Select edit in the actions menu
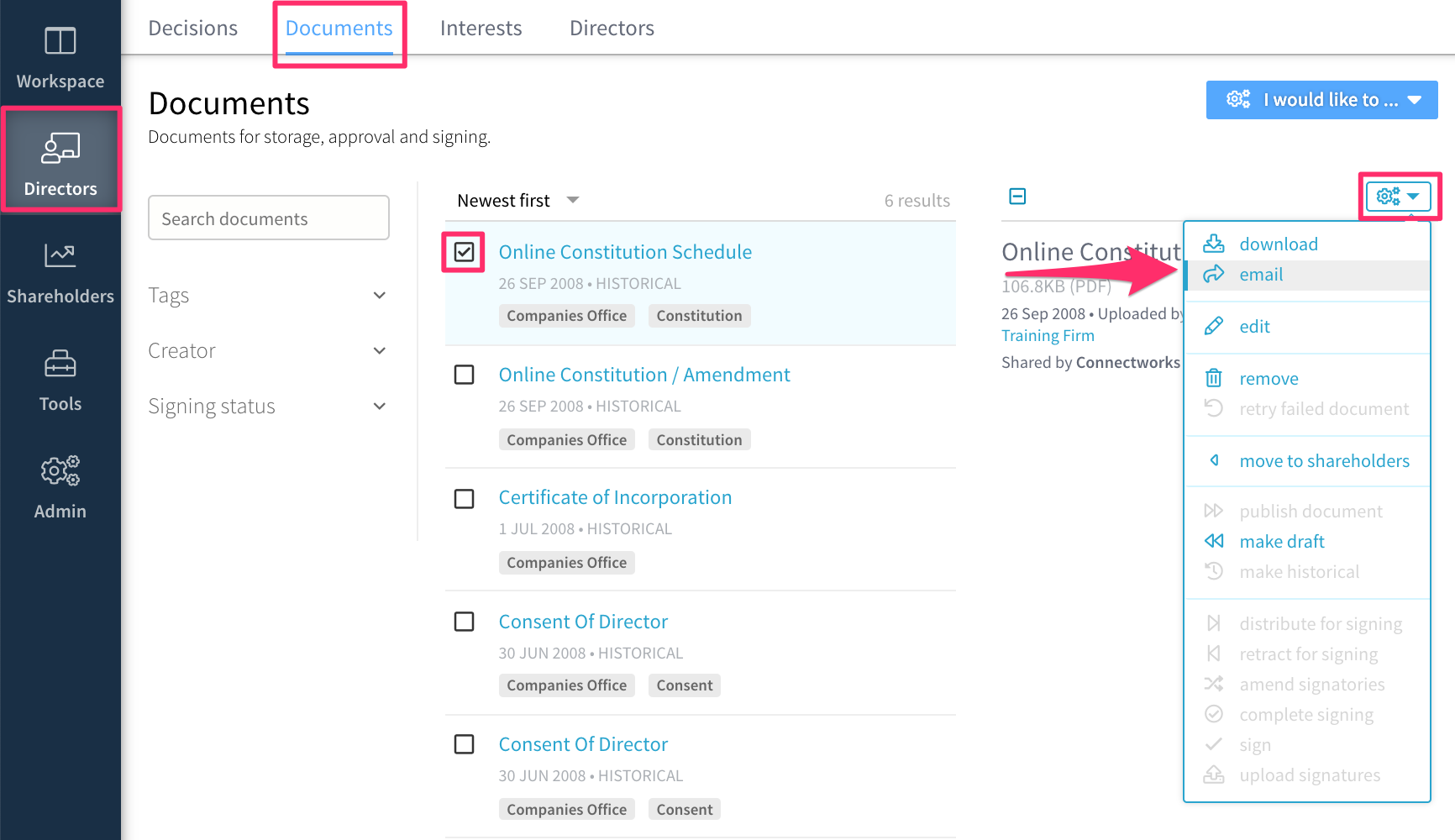The height and width of the screenshot is (840, 1455). point(1306,326)
